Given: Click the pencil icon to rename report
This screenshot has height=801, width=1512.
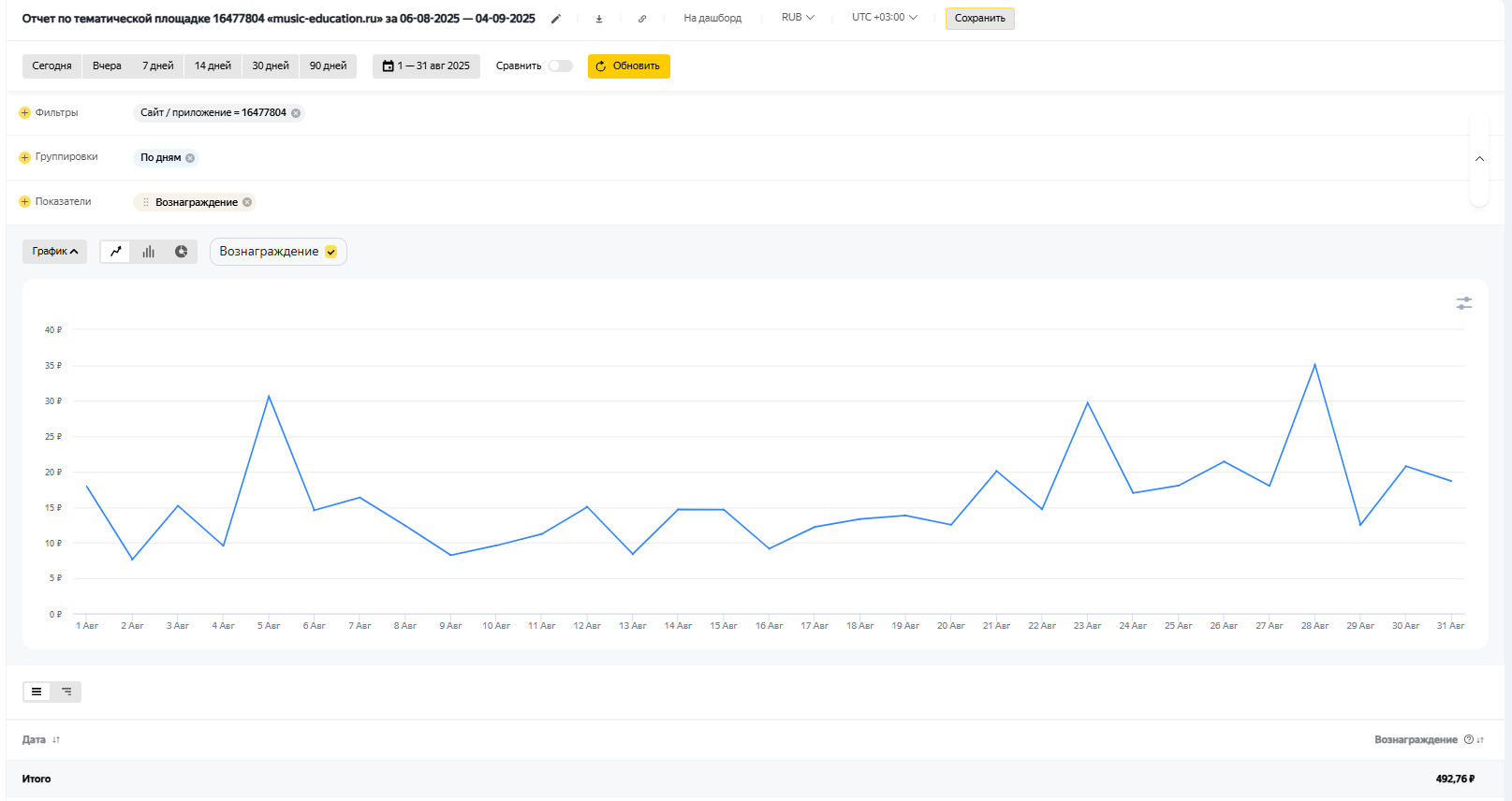Looking at the screenshot, I should point(556,19).
